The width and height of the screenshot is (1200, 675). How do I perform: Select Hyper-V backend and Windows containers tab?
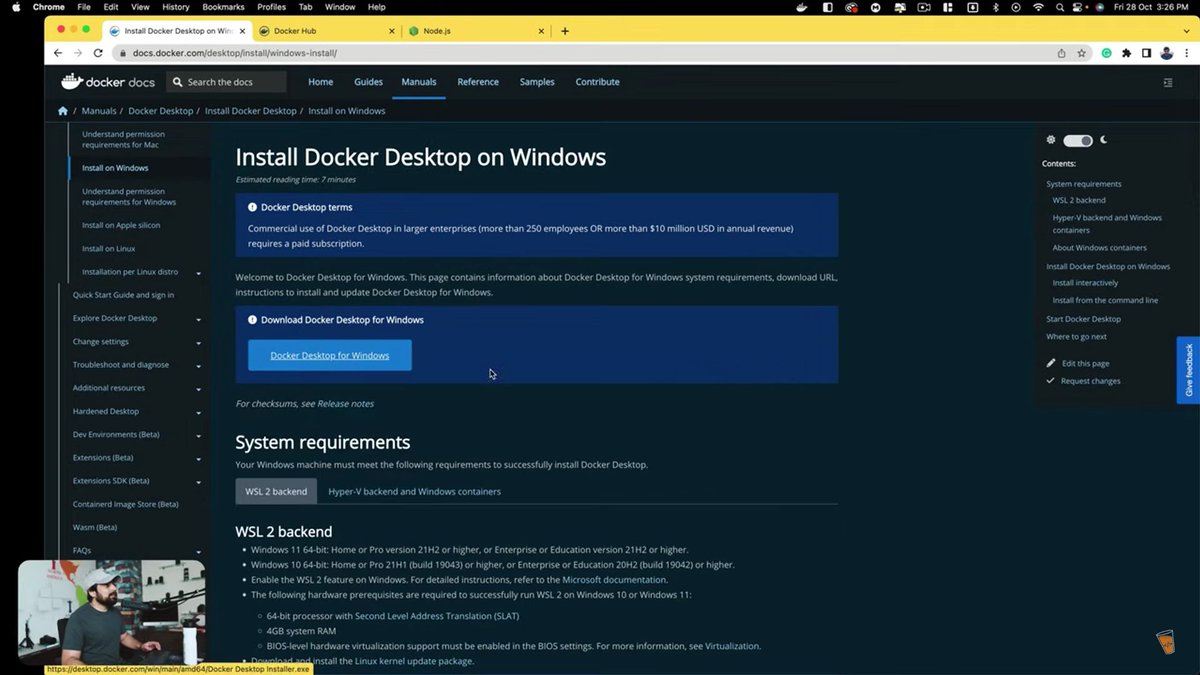tap(415, 491)
